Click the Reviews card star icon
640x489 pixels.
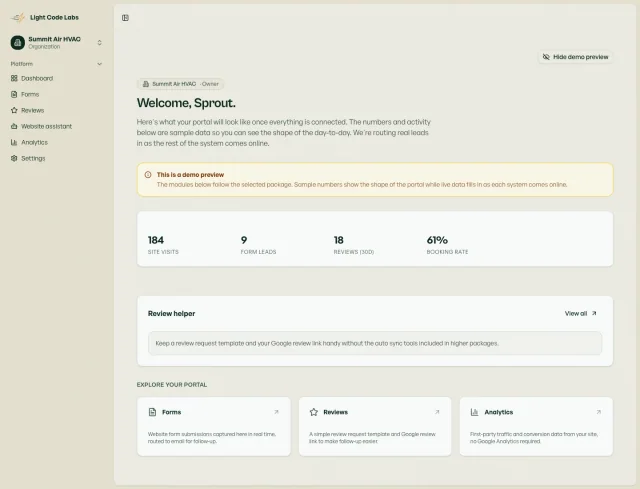click(313, 412)
